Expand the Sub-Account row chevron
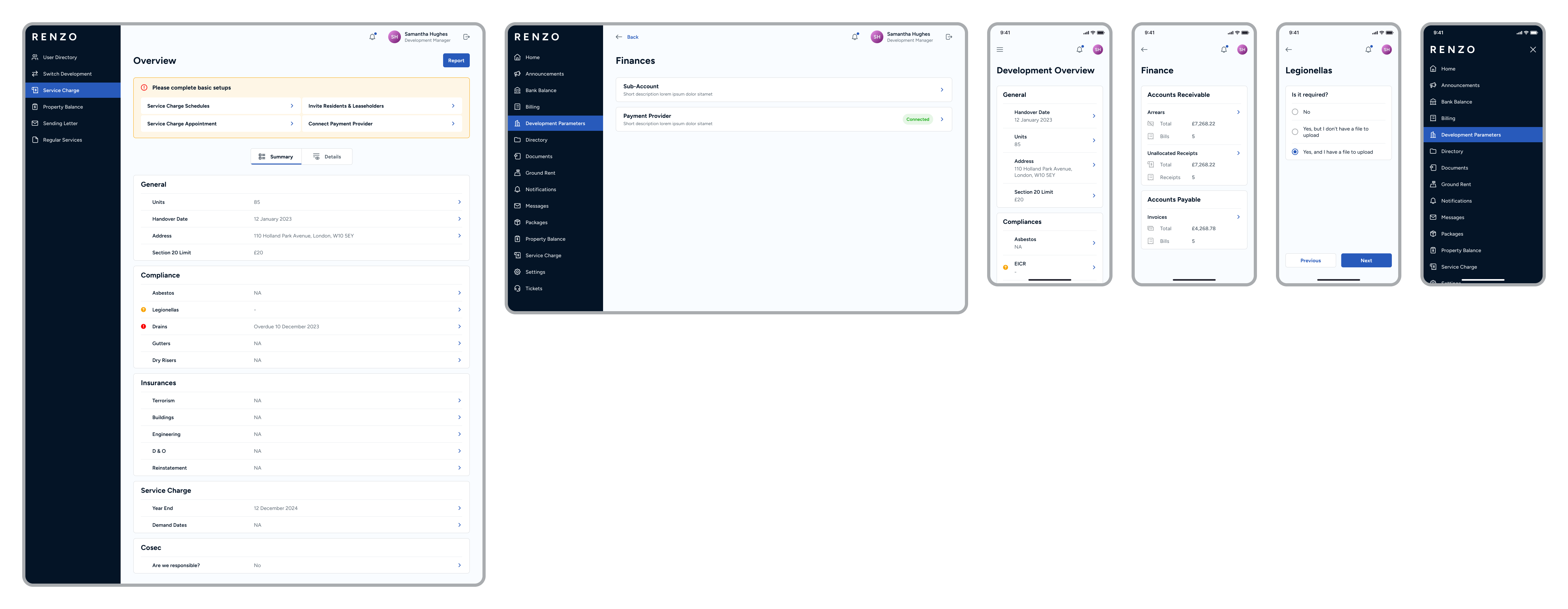This screenshot has height=609, width=1568. coord(942,90)
